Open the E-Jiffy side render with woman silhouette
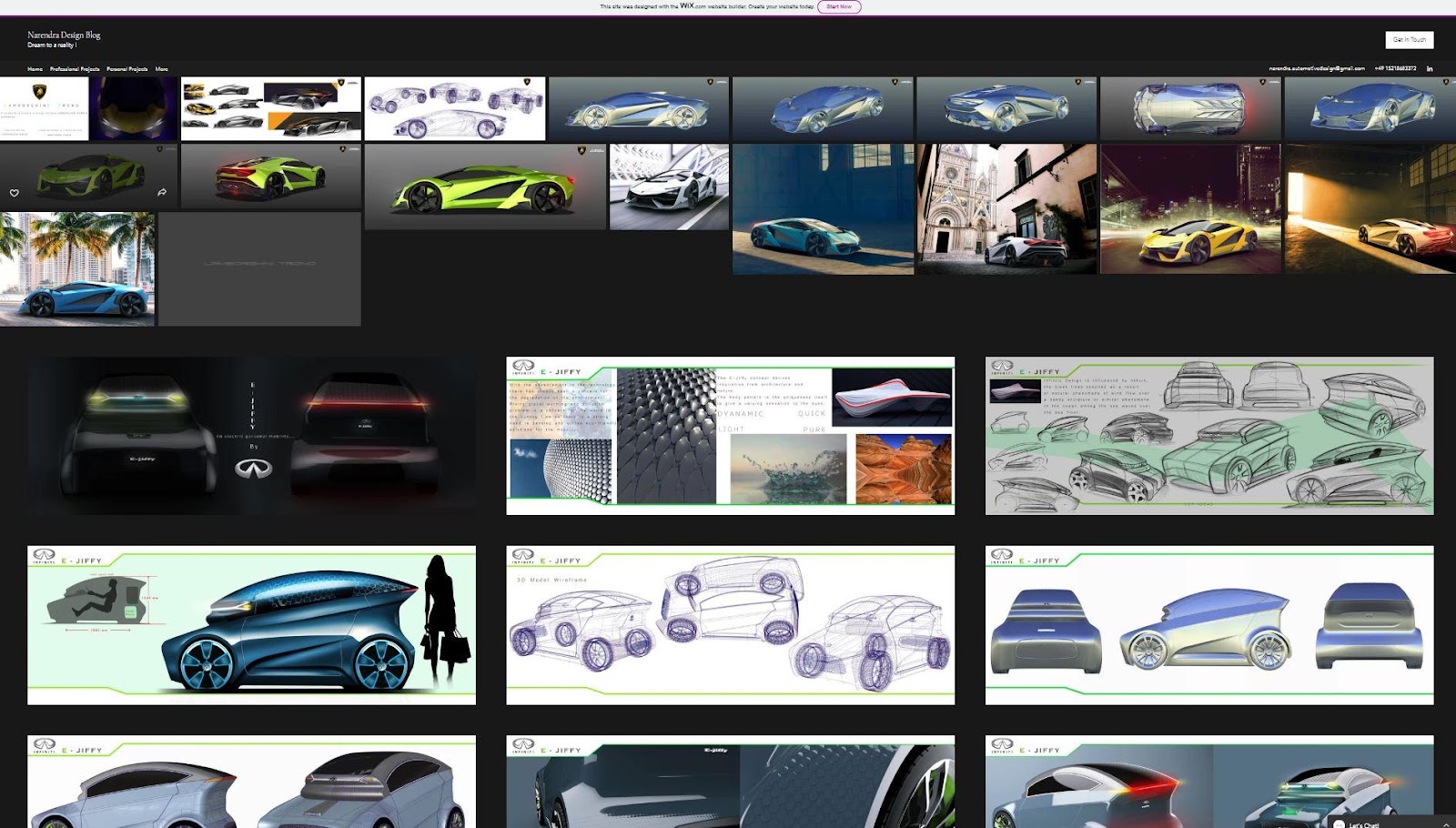 pyautogui.click(x=251, y=625)
